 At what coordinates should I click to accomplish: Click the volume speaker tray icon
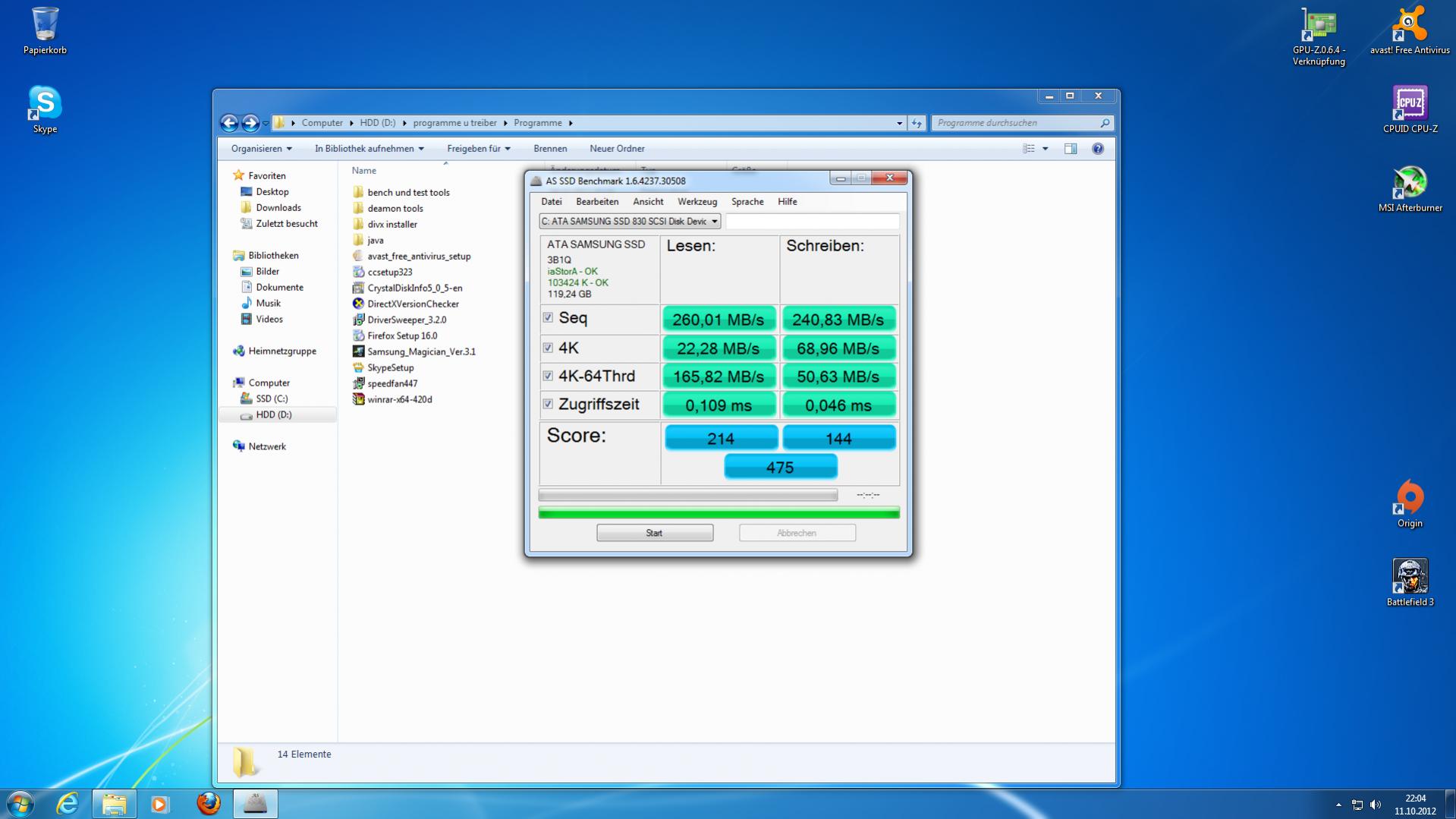click(1376, 805)
